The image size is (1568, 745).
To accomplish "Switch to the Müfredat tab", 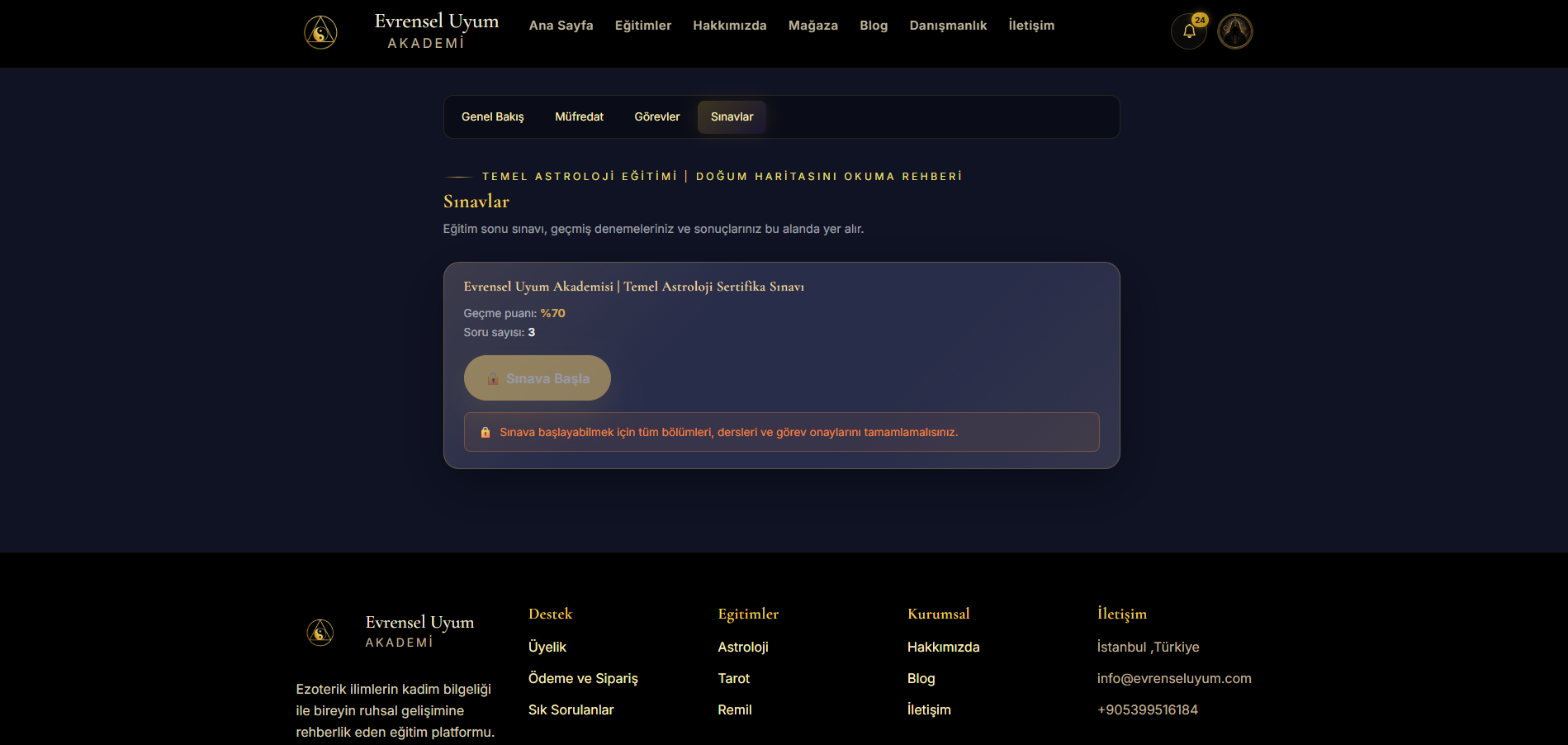I will pos(580,117).
